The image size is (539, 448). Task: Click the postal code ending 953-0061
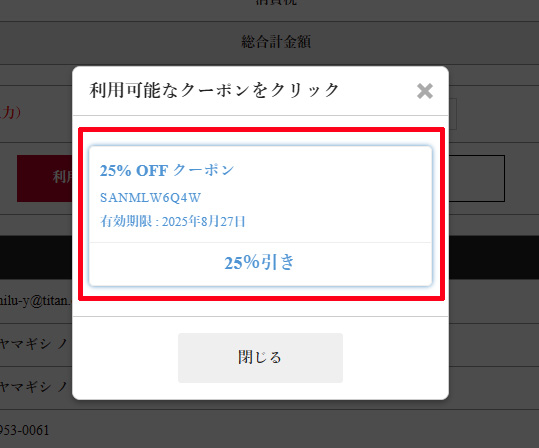(25, 430)
